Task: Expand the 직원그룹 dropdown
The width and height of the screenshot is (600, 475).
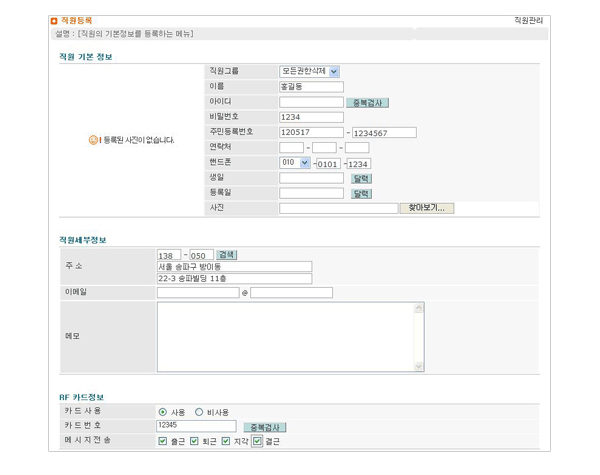Action: (x=334, y=71)
